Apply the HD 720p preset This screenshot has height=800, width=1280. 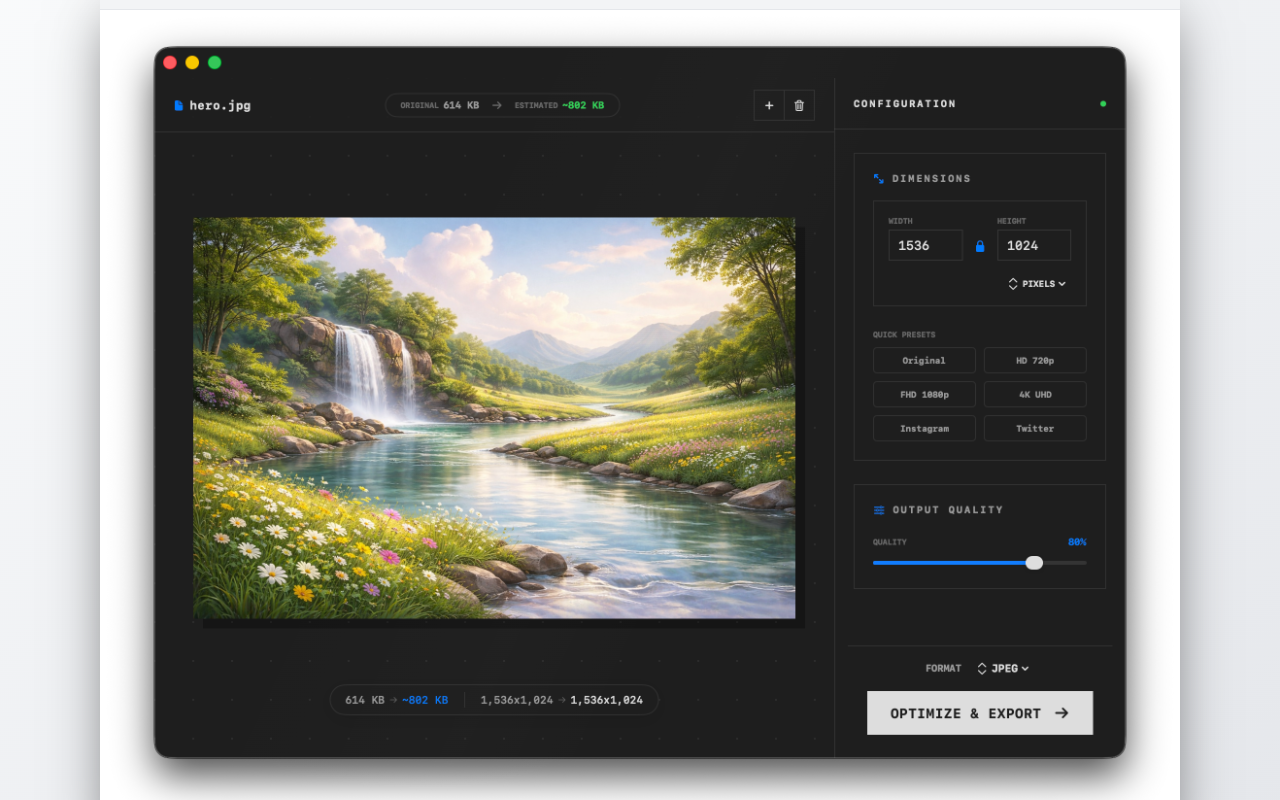(x=1035, y=360)
